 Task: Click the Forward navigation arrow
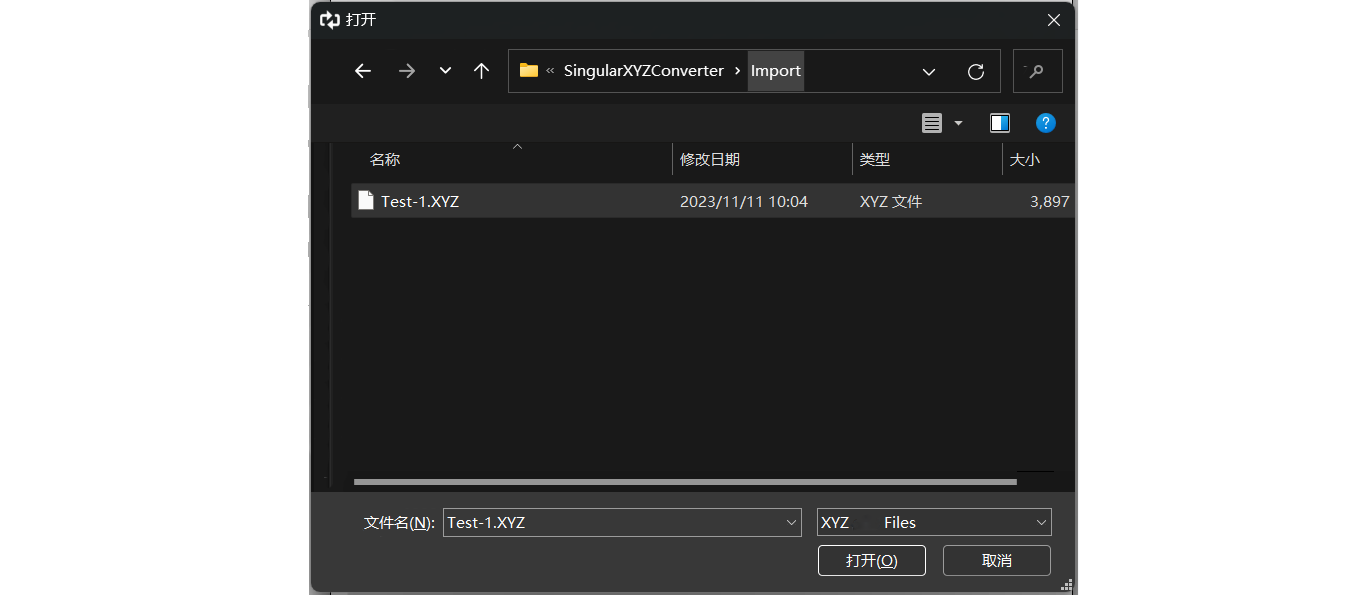406,71
